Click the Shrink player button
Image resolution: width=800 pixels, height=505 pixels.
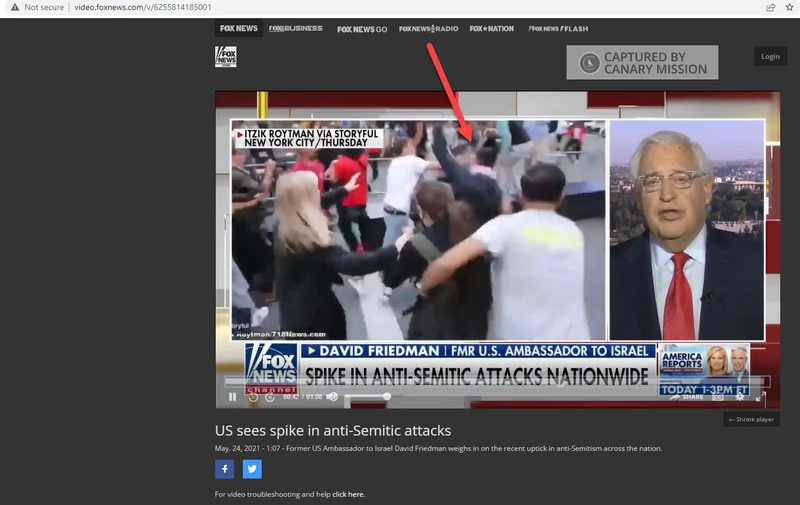coord(751,419)
